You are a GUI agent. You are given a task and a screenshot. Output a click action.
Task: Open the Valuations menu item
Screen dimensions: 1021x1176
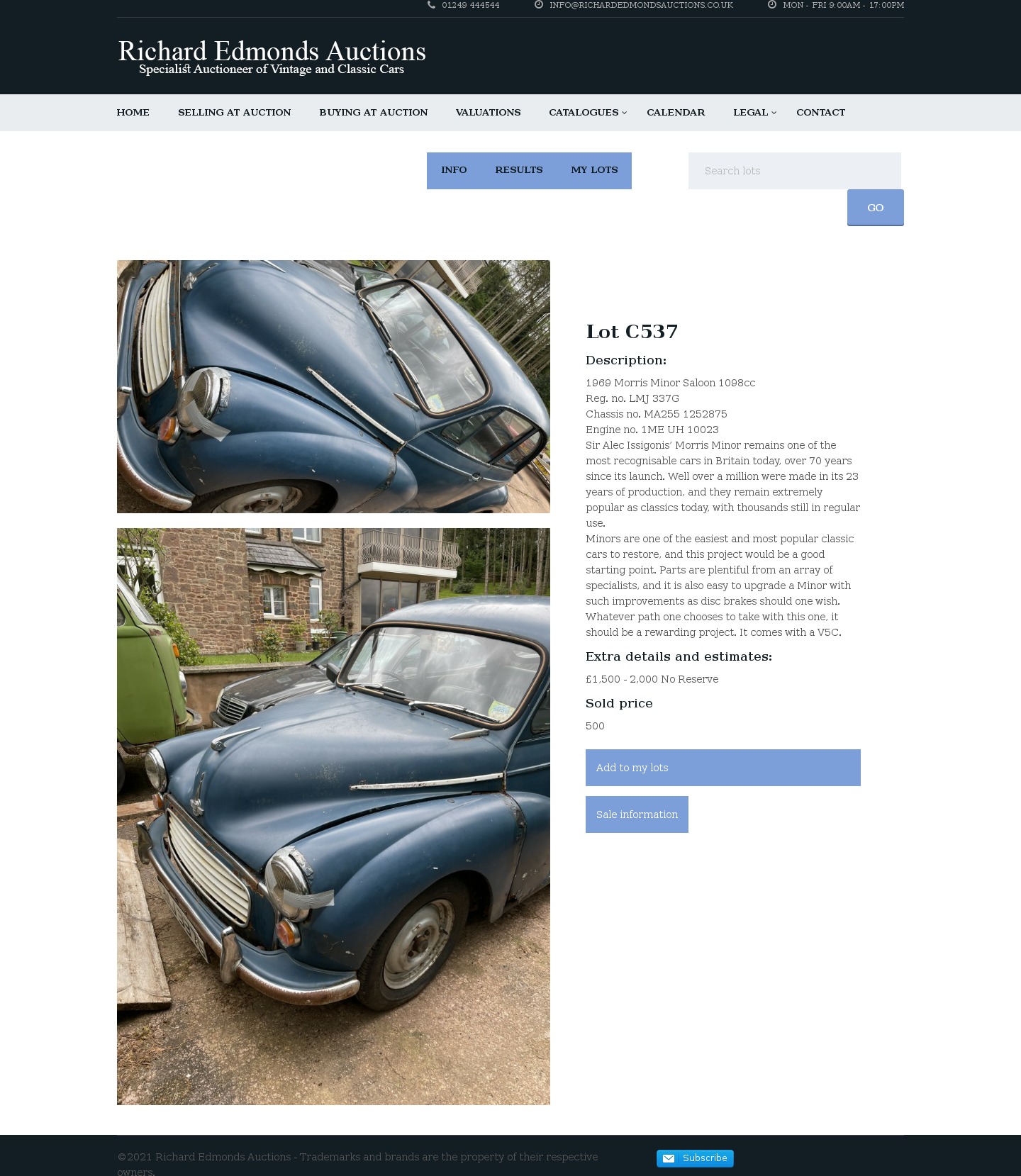[489, 113]
